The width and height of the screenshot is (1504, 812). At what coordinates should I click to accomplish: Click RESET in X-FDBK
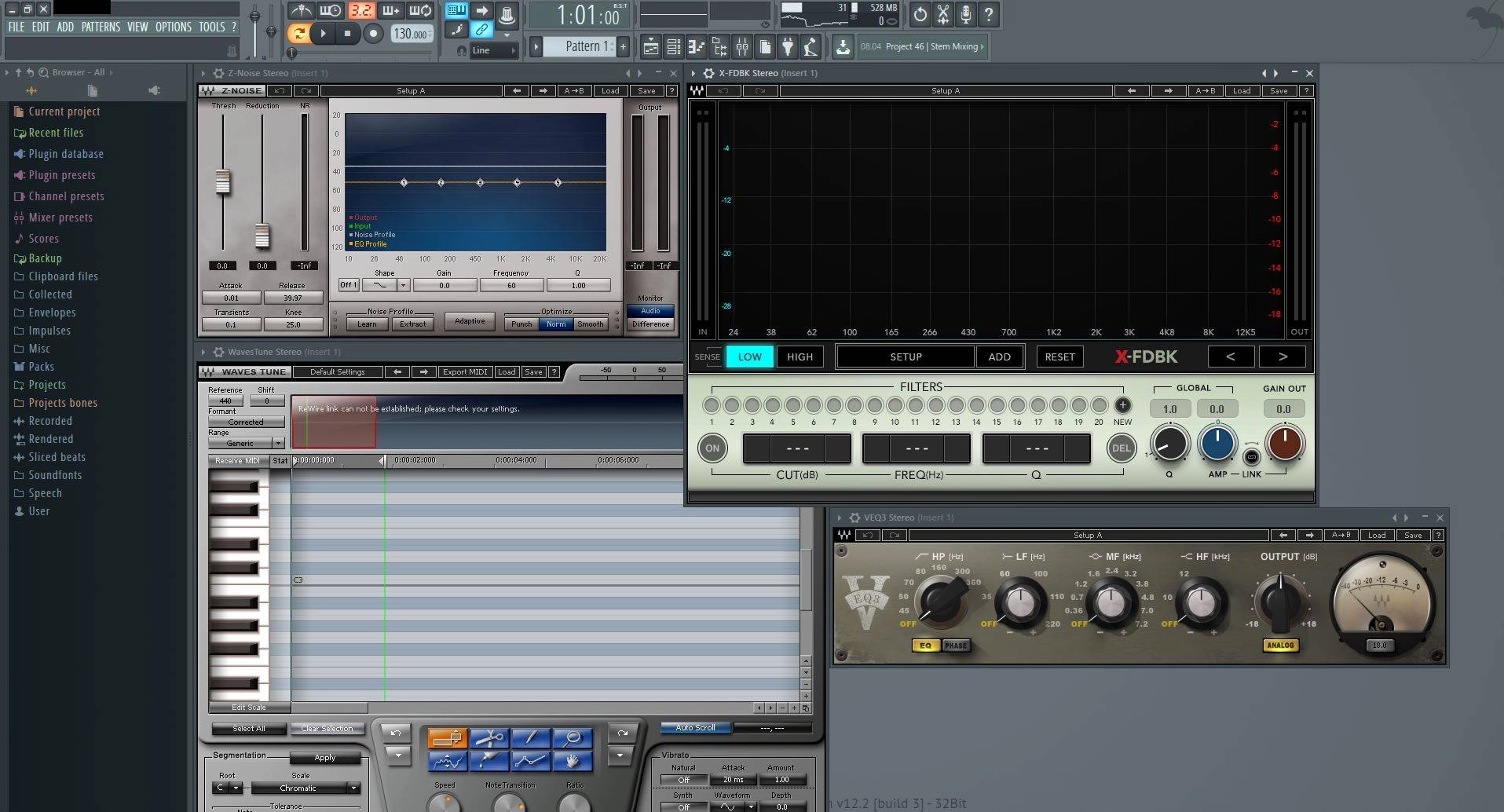tap(1059, 357)
